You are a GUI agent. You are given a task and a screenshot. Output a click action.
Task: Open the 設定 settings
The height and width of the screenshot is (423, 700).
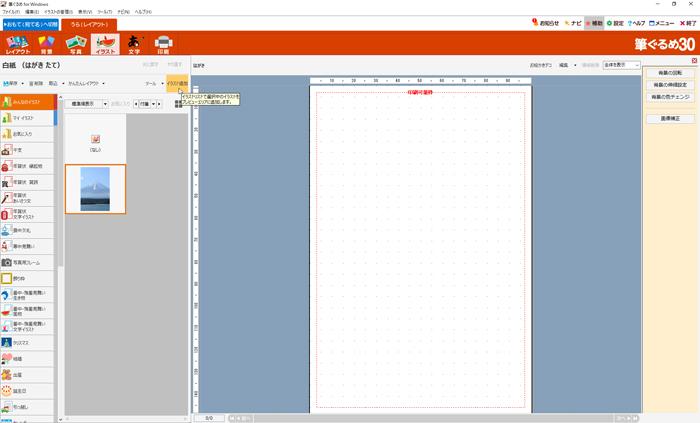(x=615, y=22)
